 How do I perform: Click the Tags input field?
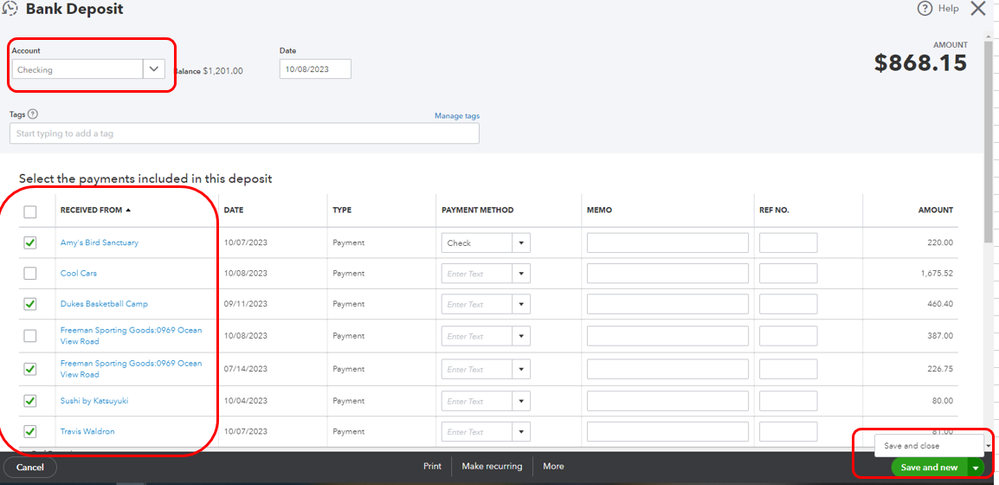(x=244, y=134)
